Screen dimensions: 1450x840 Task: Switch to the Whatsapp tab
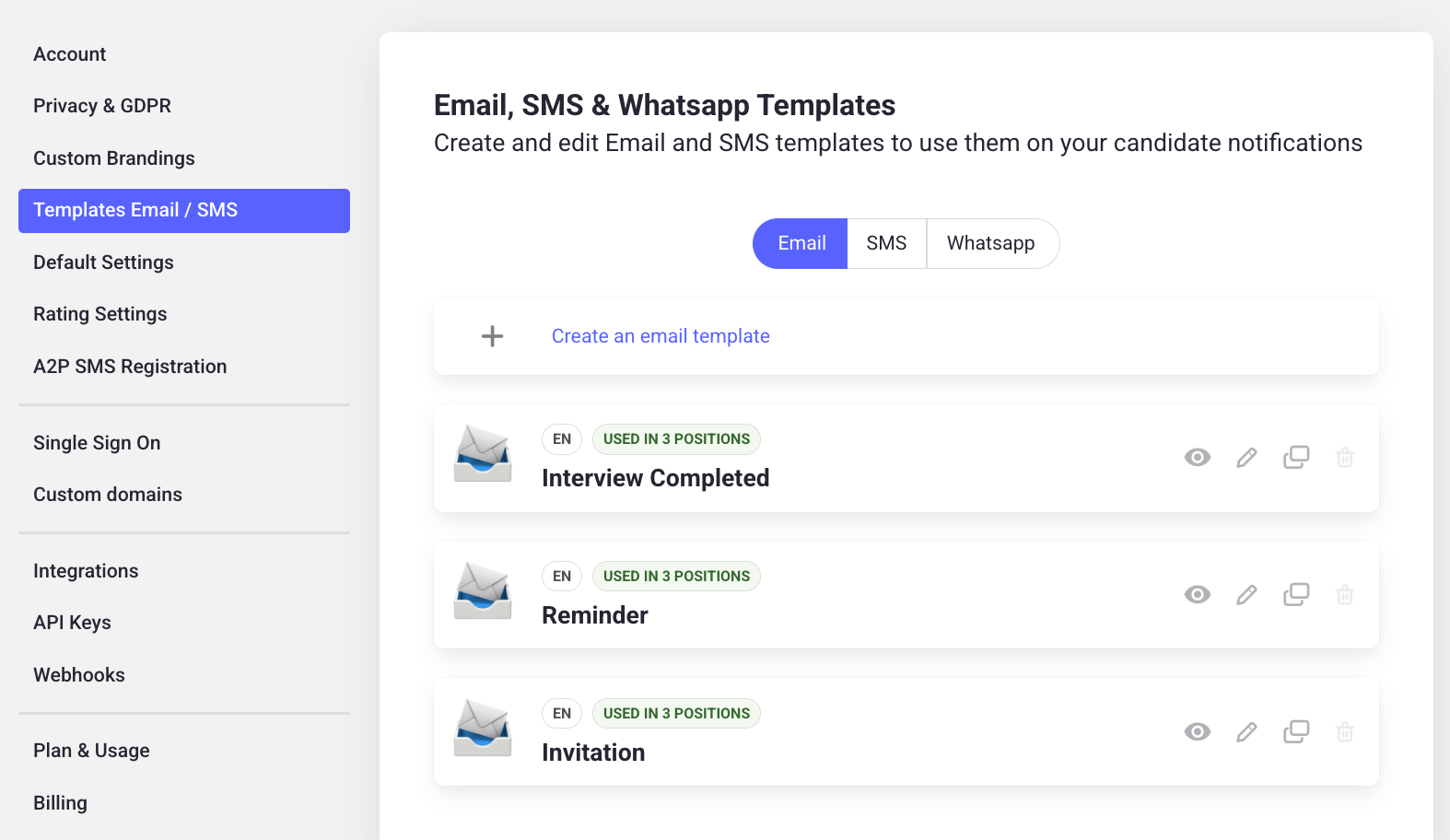coord(992,243)
